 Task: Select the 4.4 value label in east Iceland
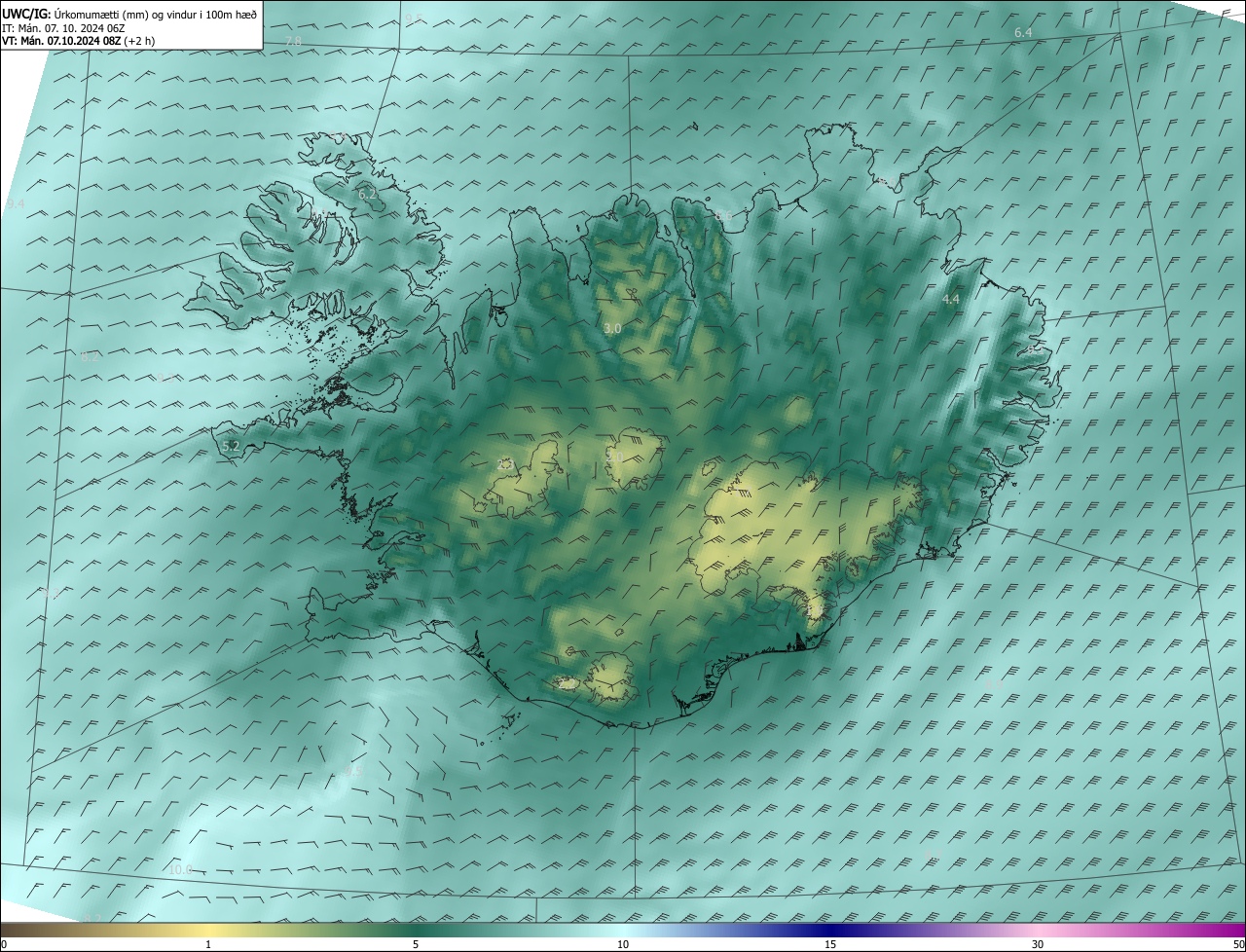(x=951, y=299)
